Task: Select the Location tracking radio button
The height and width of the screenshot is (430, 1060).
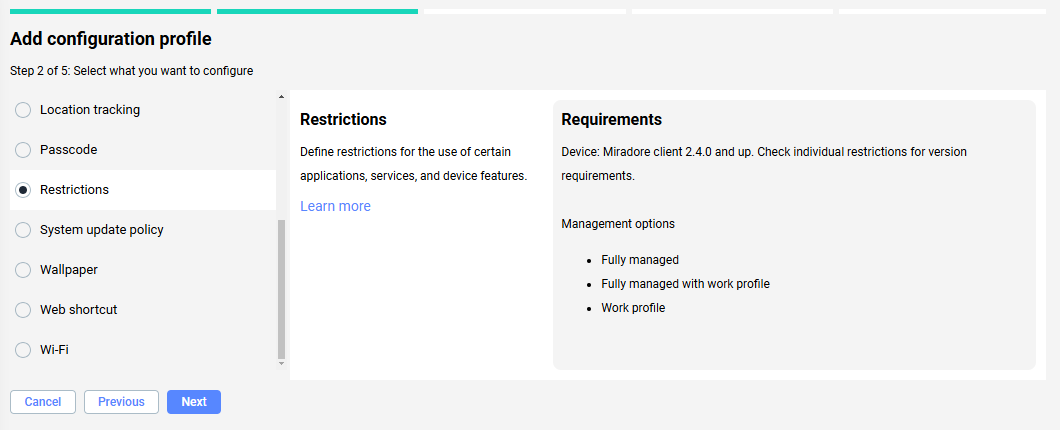Action: coord(23,110)
